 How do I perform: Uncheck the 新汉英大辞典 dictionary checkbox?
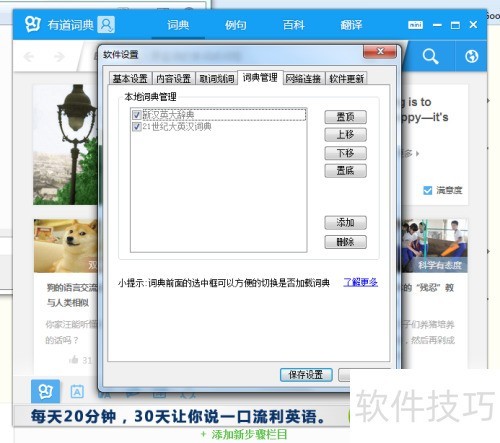[136, 115]
